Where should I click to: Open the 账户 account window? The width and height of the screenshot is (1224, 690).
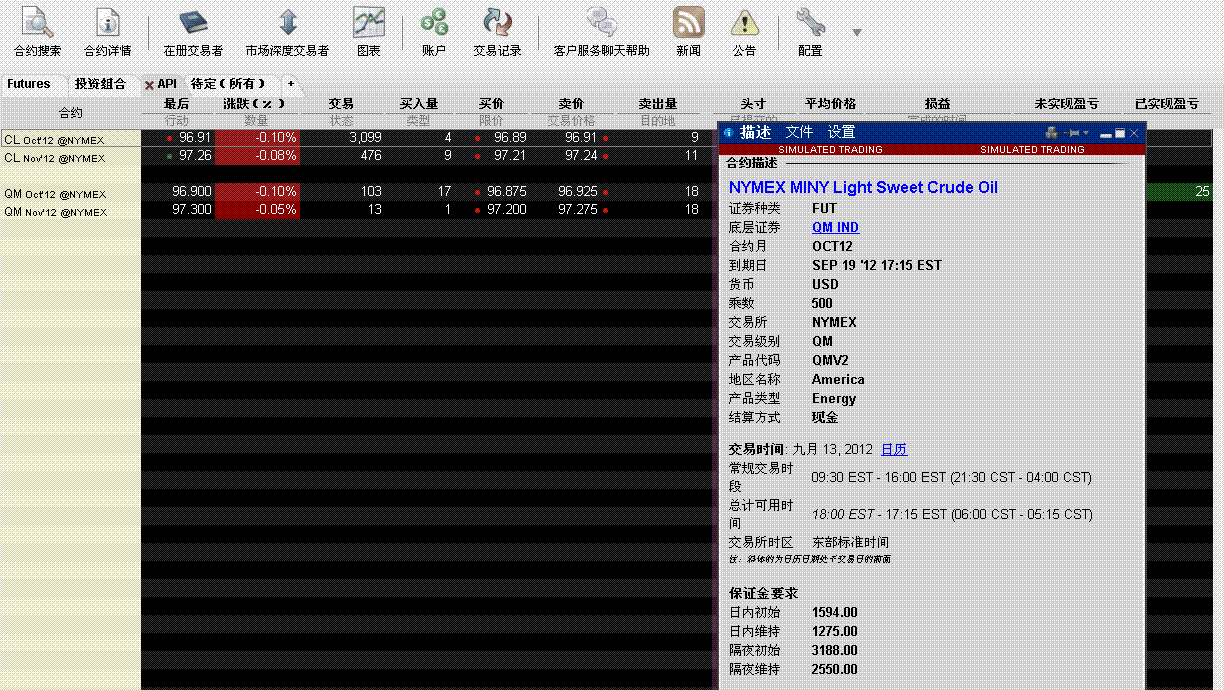coord(434,31)
